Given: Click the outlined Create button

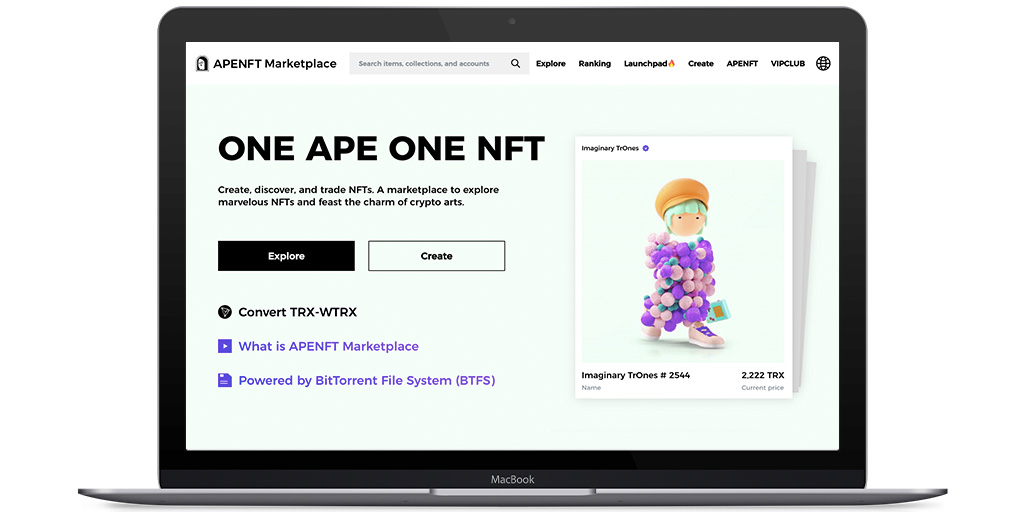Looking at the screenshot, I should pyautogui.click(x=436, y=256).
